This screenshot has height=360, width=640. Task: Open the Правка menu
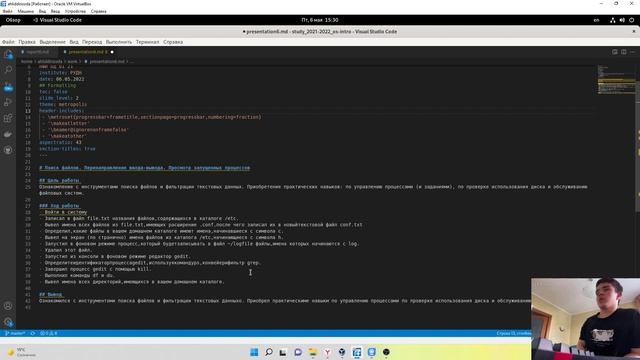pos(27,42)
